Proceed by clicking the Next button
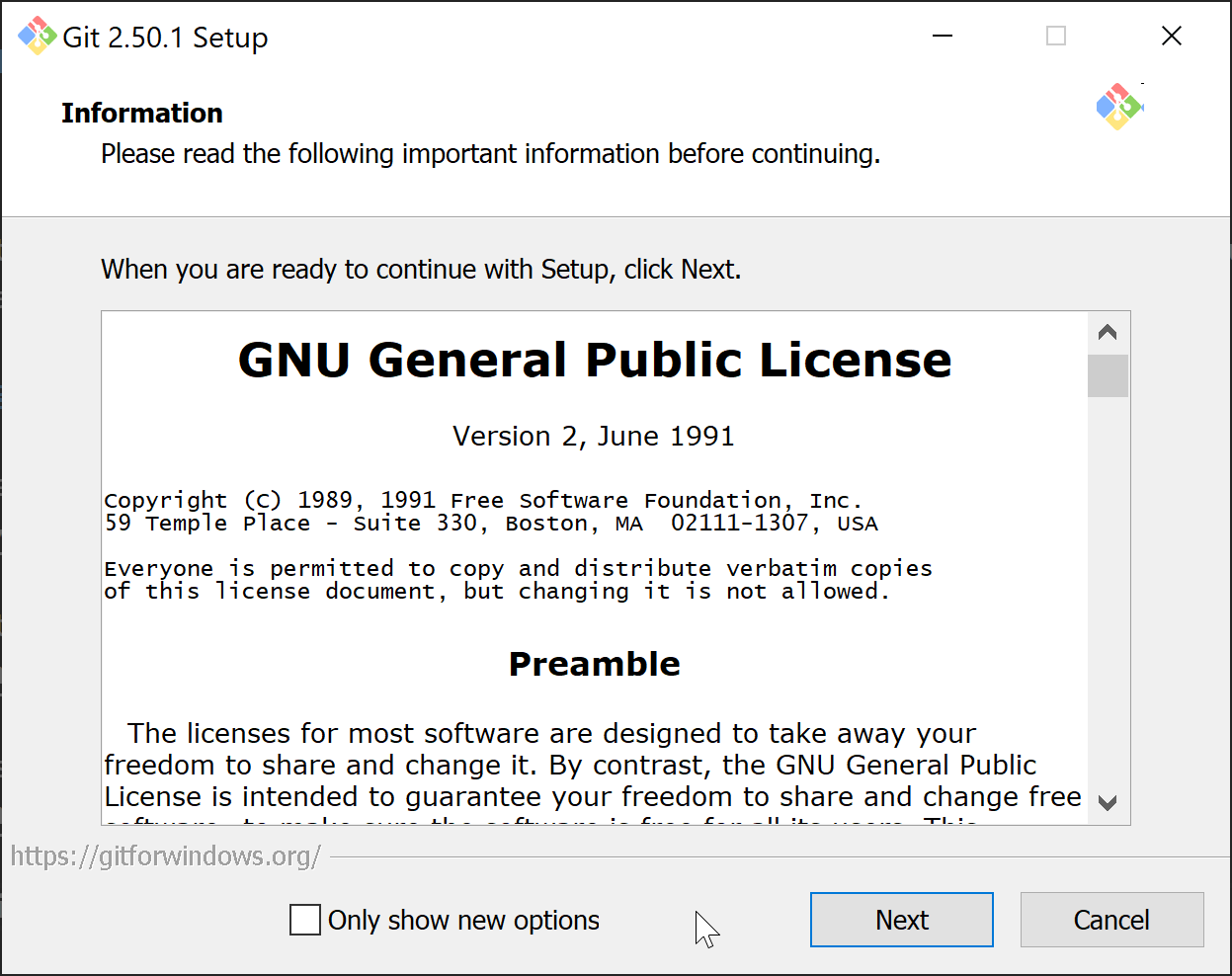 [x=901, y=920]
